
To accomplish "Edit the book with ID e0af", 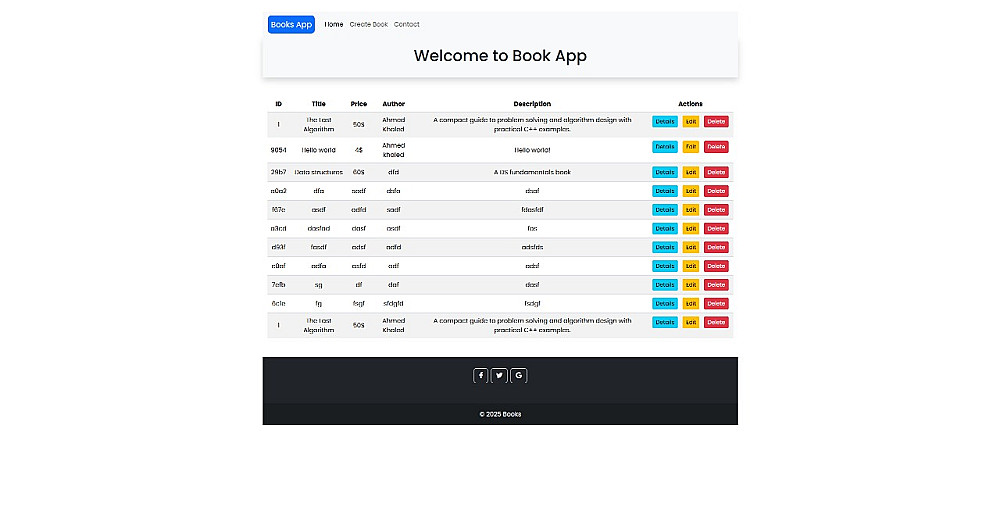I will pyautogui.click(x=691, y=266).
